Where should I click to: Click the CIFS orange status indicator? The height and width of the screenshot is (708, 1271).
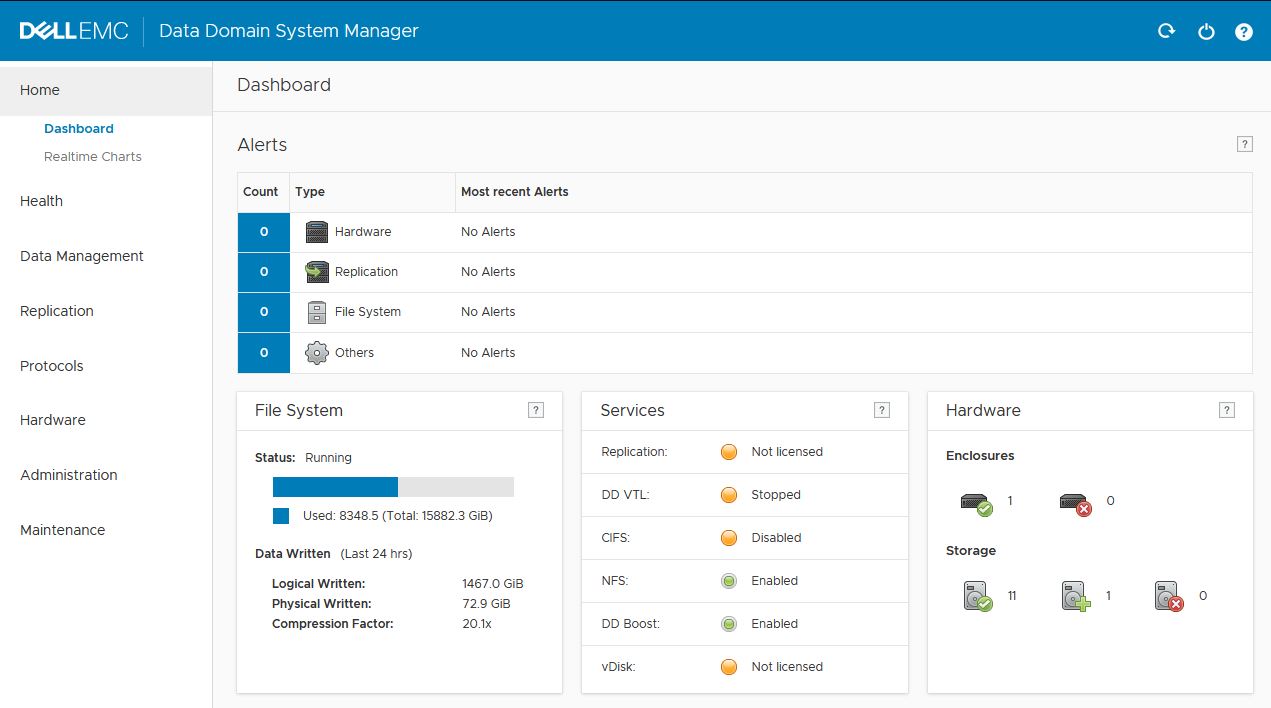point(729,538)
